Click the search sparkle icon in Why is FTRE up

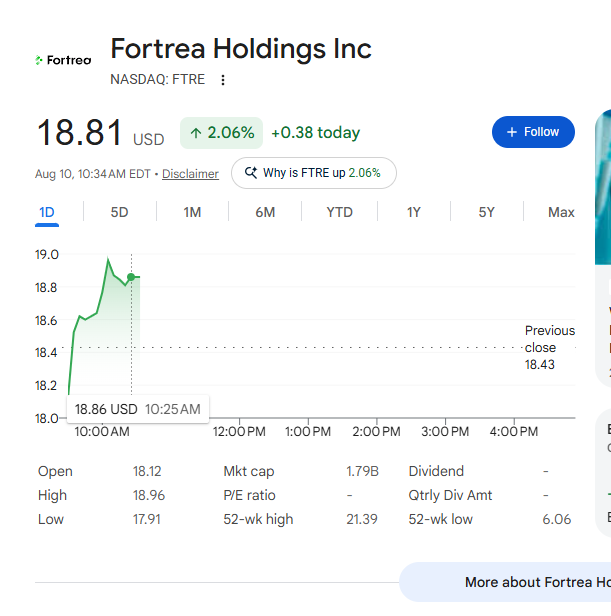tap(251, 173)
